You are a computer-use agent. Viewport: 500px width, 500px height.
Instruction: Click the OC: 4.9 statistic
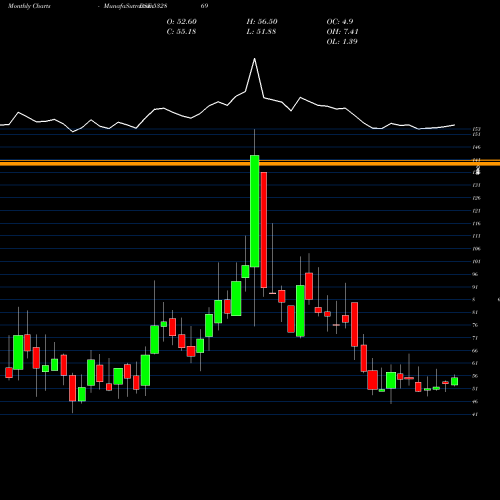(340, 22)
